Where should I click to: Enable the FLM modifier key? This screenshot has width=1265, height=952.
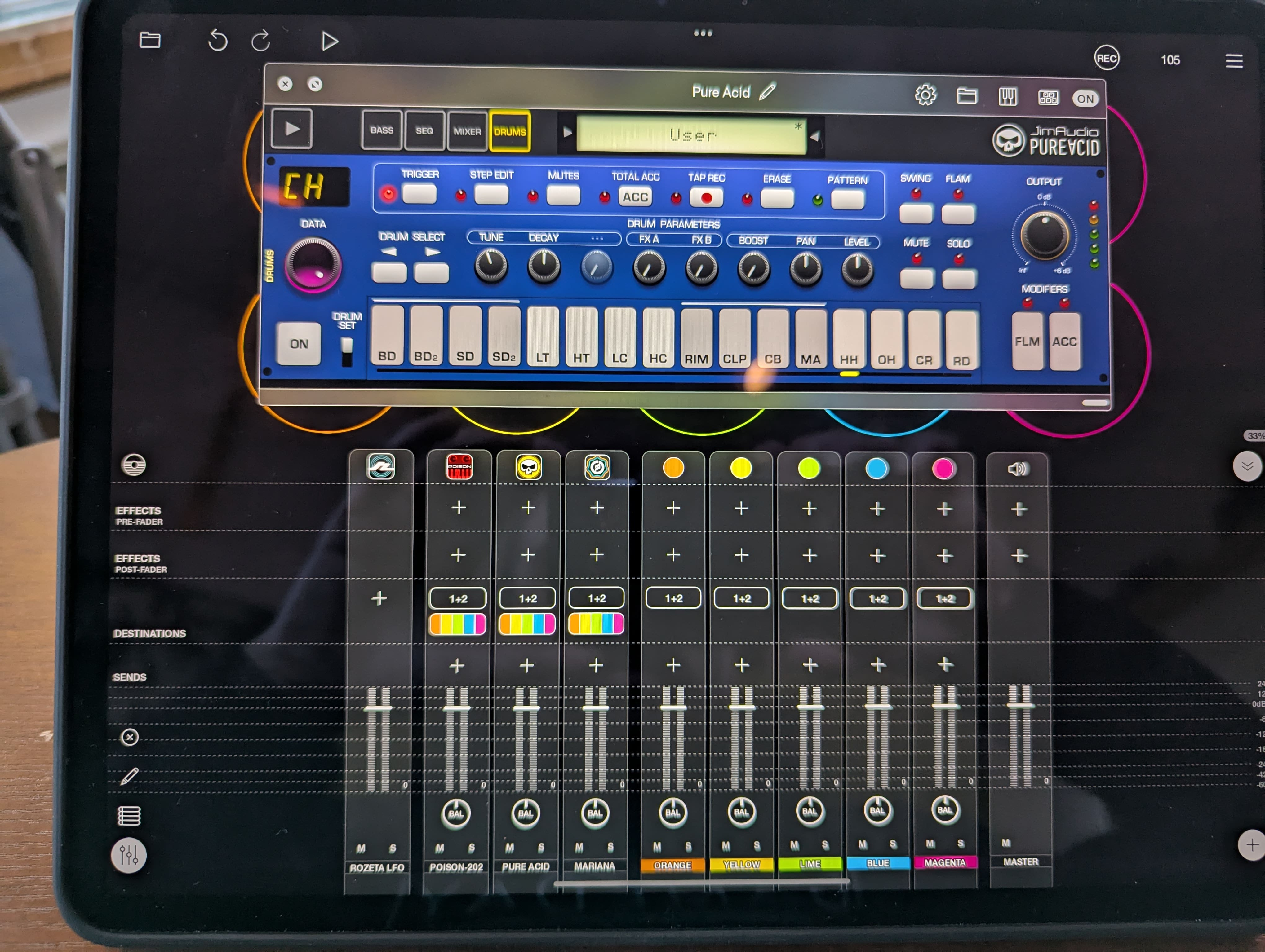(1027, 341)
